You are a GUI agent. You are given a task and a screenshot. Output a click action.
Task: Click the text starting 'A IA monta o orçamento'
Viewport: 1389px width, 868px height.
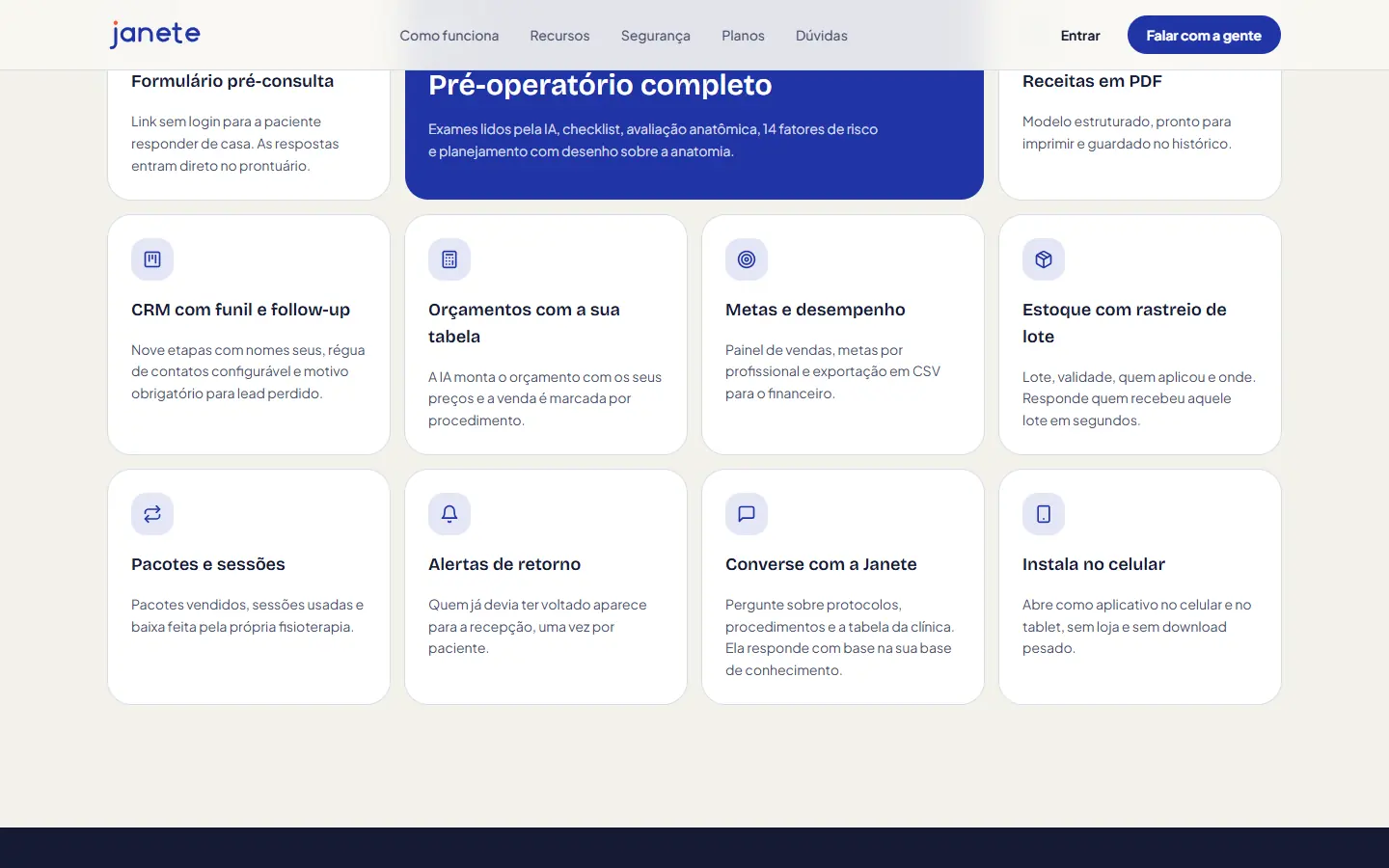(545, 398)
